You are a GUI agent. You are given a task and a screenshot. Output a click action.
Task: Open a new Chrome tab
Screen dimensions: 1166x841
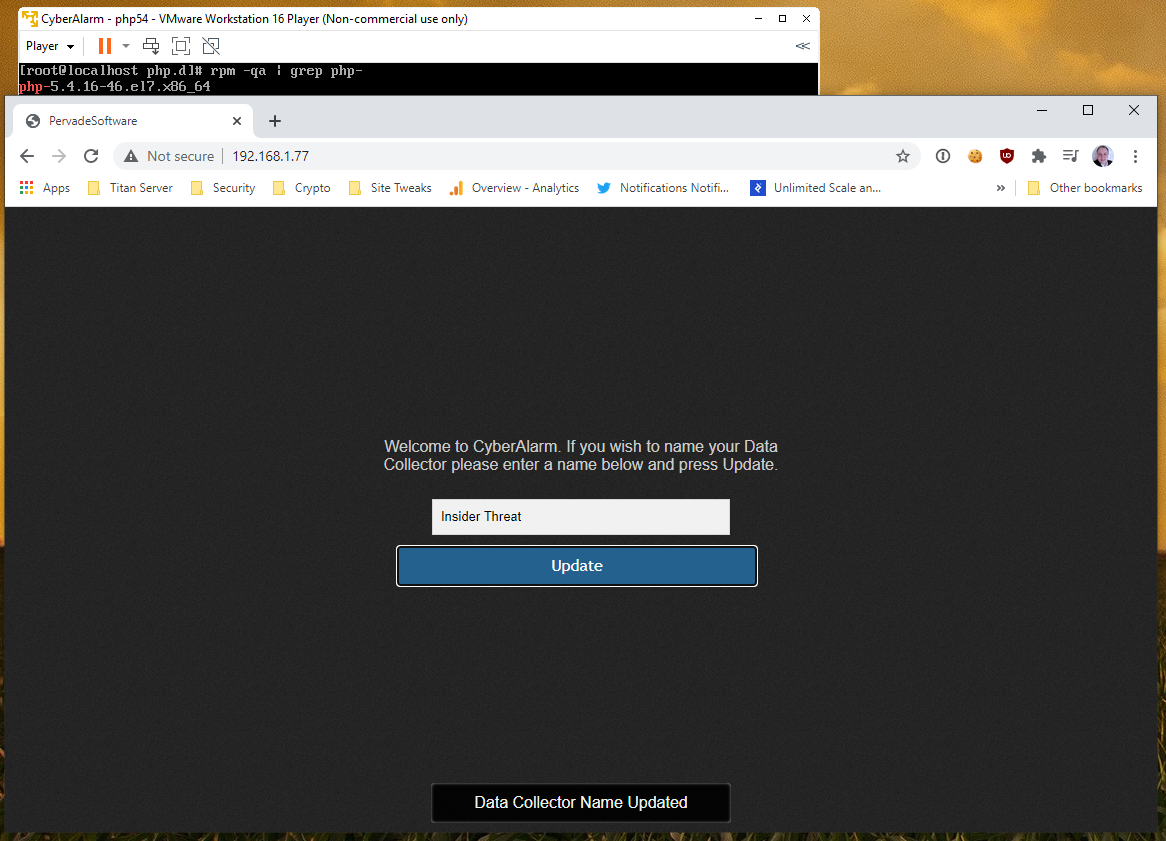(x=275, y=121)
